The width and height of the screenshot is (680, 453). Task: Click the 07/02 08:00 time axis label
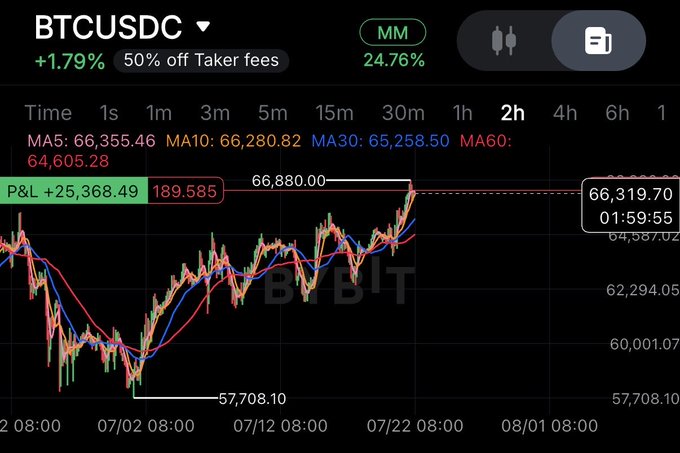tap(146, 426)
